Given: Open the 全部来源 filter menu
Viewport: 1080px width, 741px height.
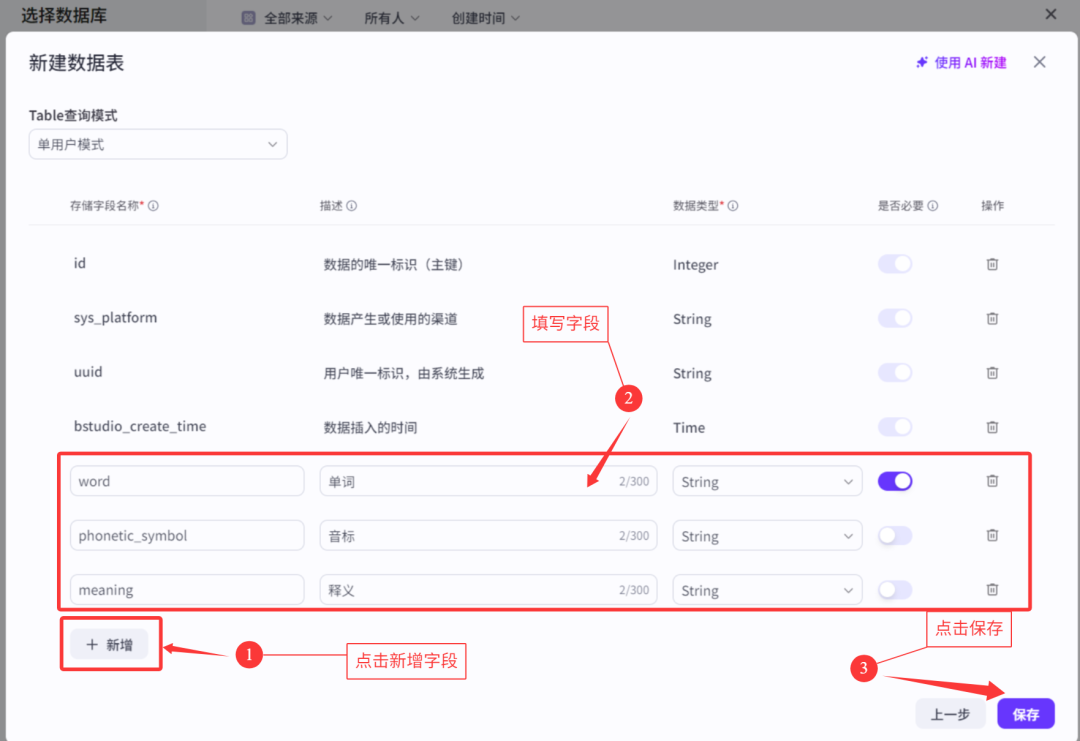Looking at the screenshot, I should tap(288, 17).
